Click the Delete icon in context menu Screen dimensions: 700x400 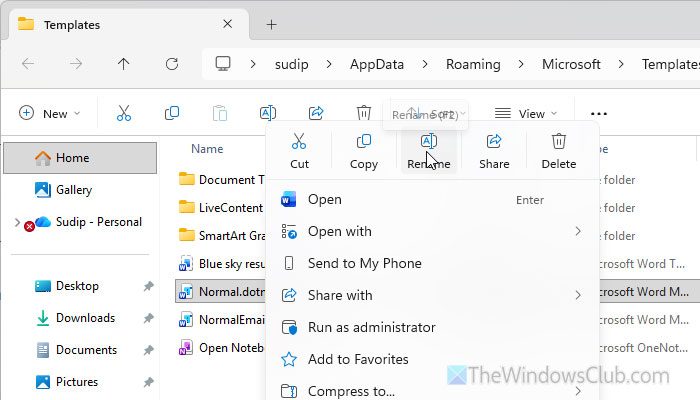click(558, 142)
